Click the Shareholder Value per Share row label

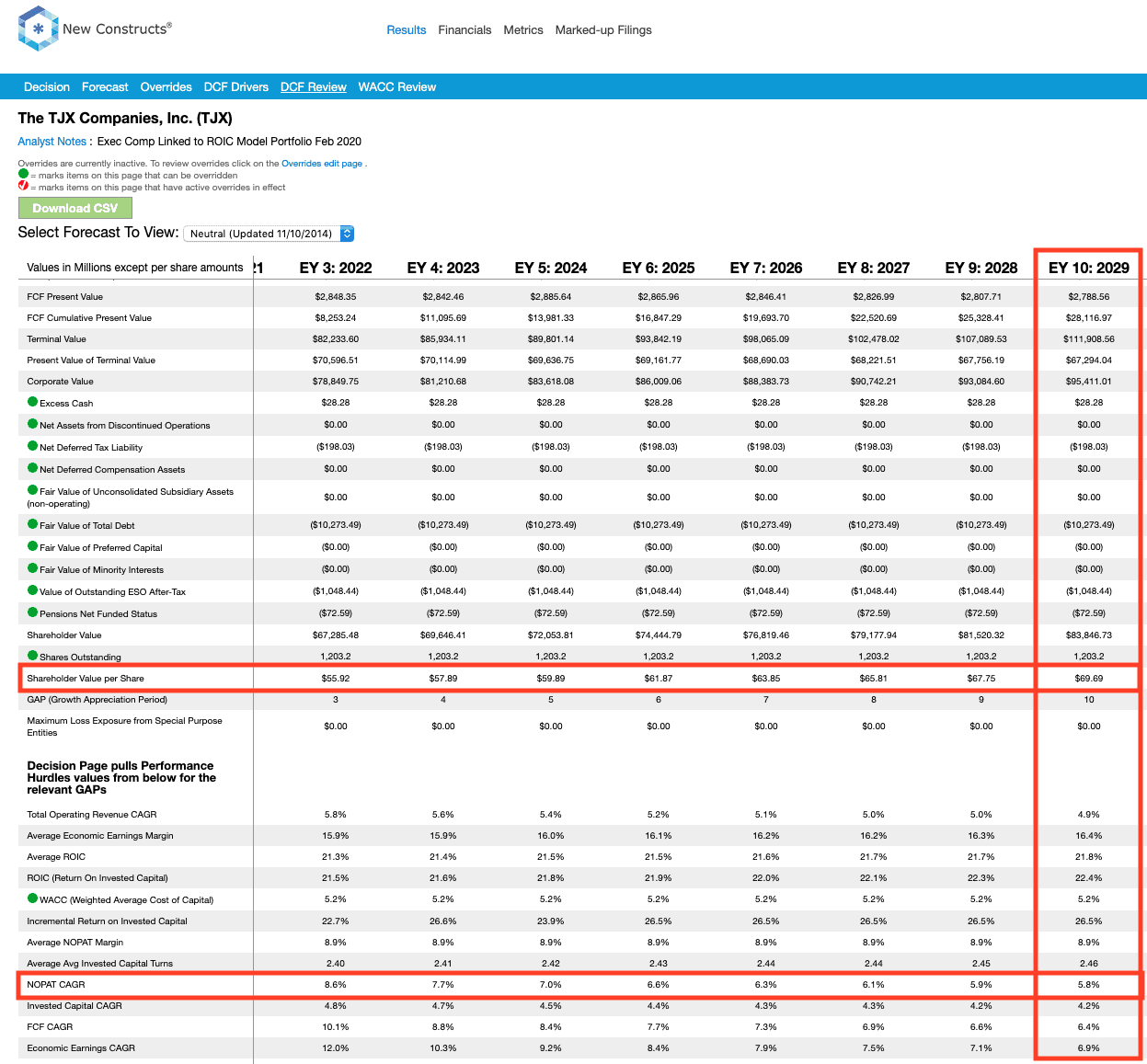(x=86, y=679)
